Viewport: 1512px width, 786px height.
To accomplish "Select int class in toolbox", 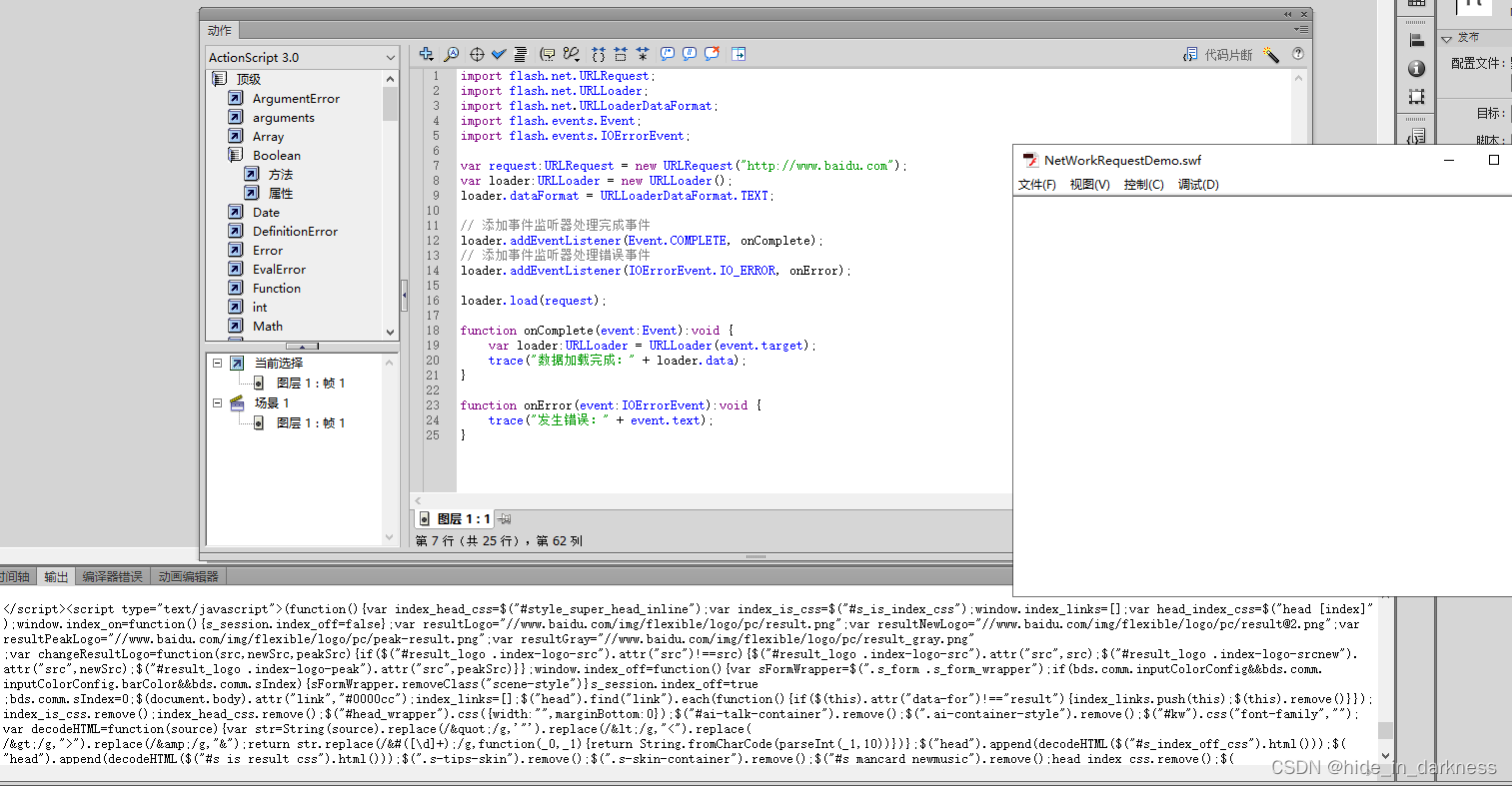I will coord(259,307).
